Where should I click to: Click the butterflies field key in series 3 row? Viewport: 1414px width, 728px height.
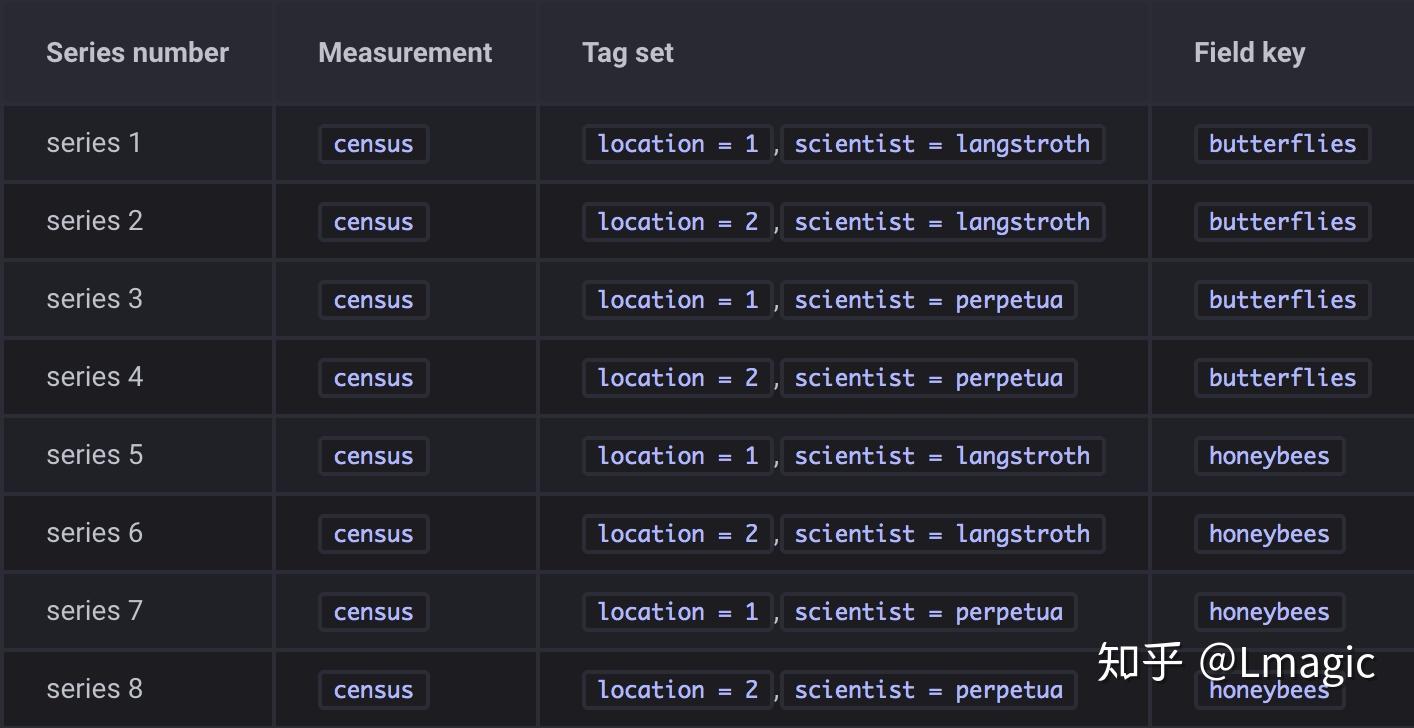point(1282,300)
